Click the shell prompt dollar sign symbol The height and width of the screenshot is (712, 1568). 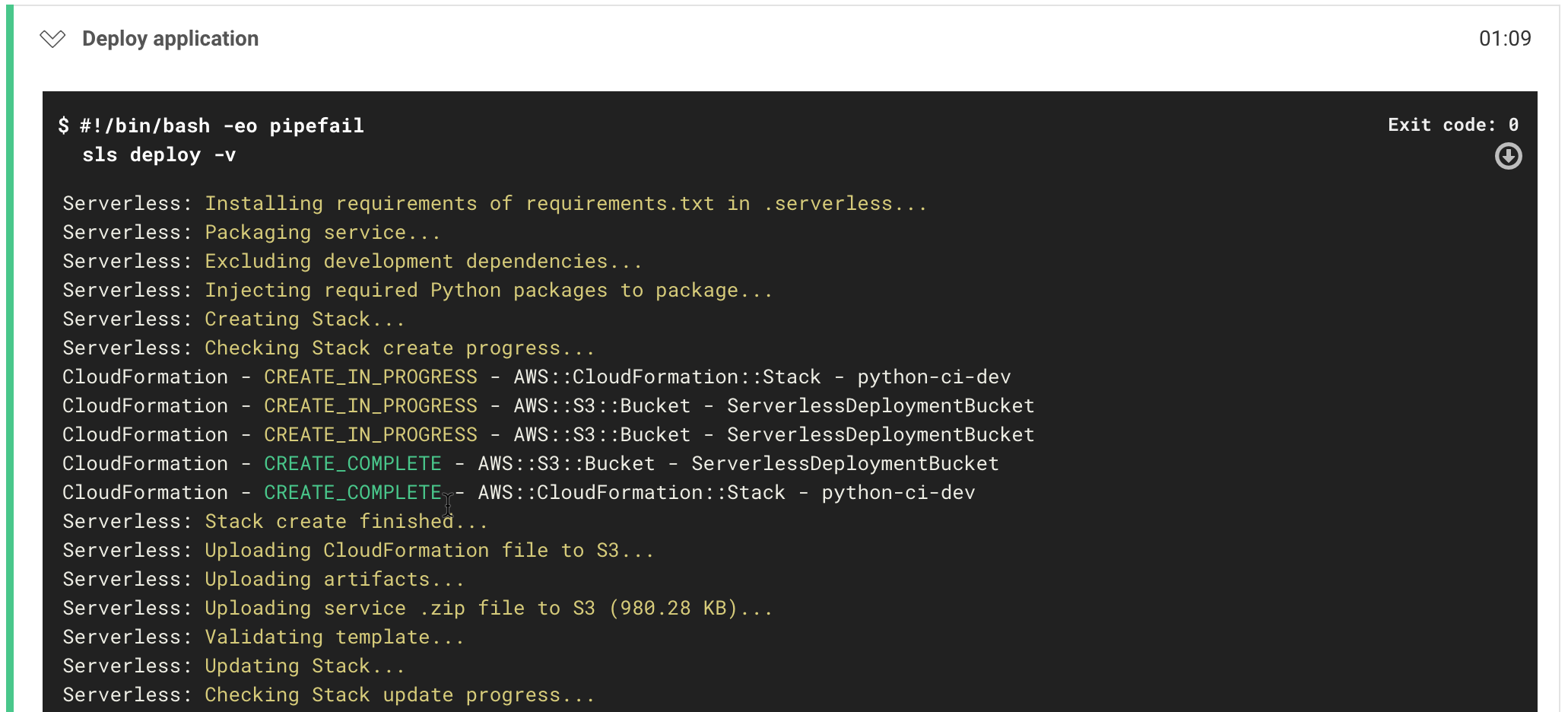(x=65, y=125)
